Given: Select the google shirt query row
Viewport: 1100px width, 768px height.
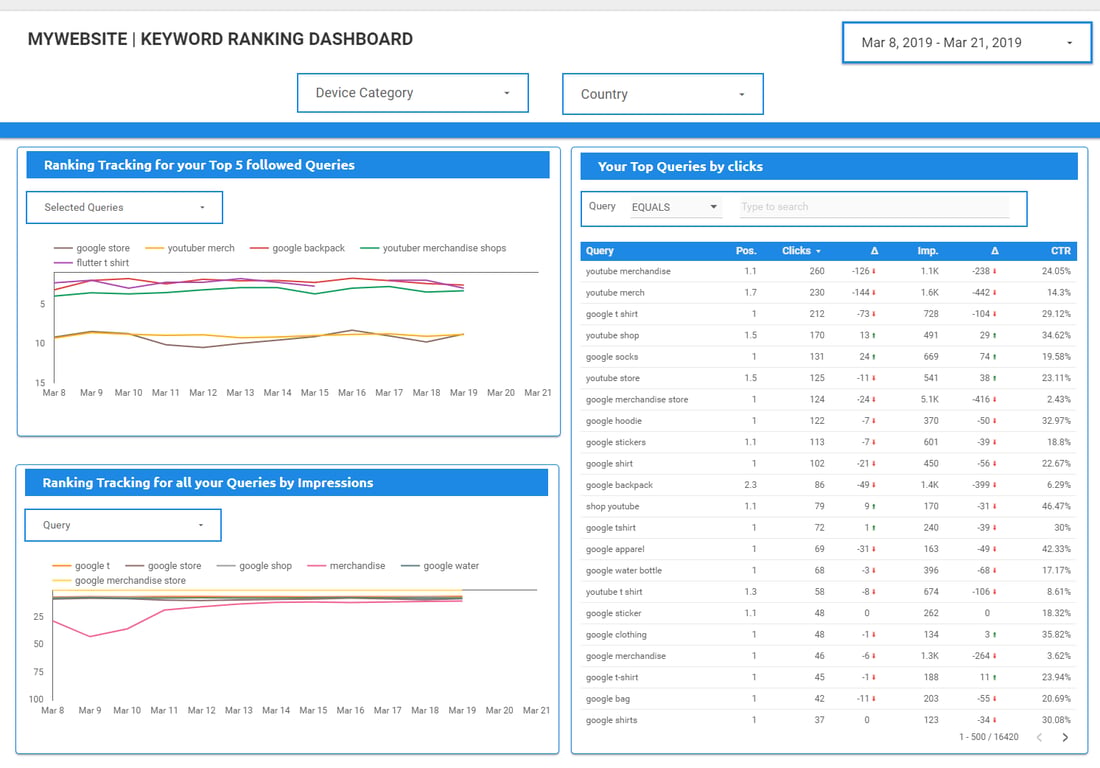Looking at the screenshot, I should 829,464.
